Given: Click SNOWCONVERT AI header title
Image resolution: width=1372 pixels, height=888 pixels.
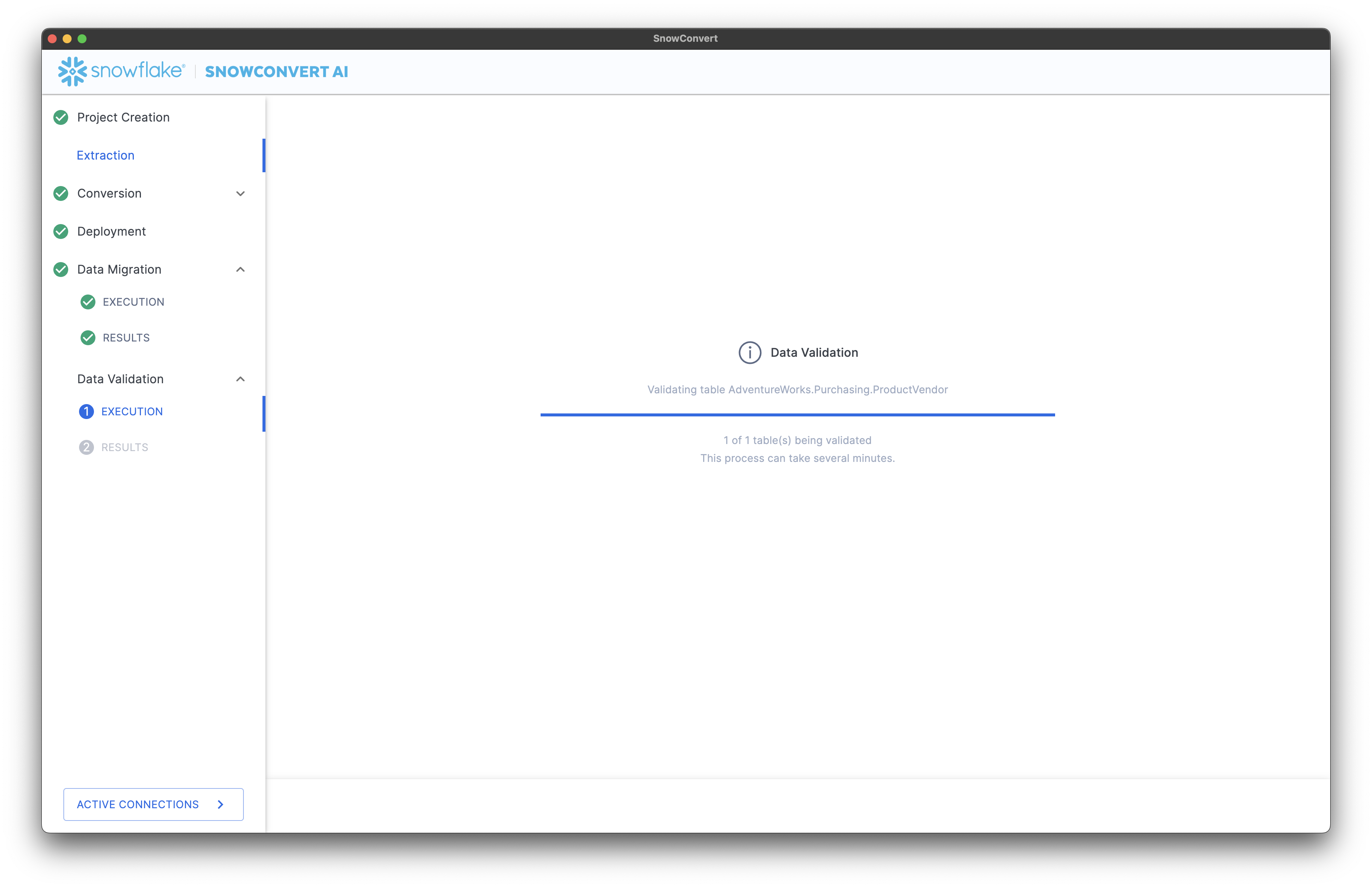Looking at the screenshot, I should coord(276,72).
